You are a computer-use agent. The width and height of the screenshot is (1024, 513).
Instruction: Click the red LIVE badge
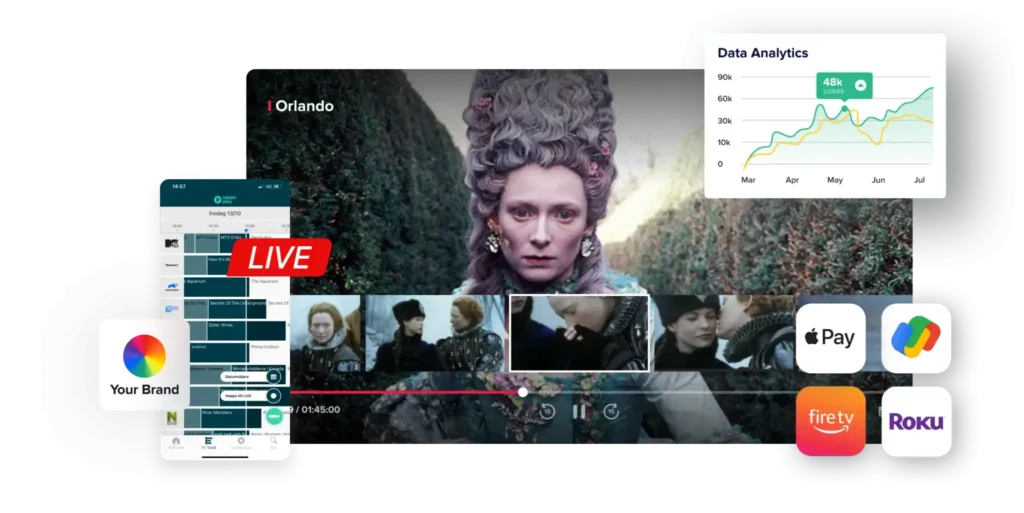tap(279, 258)
